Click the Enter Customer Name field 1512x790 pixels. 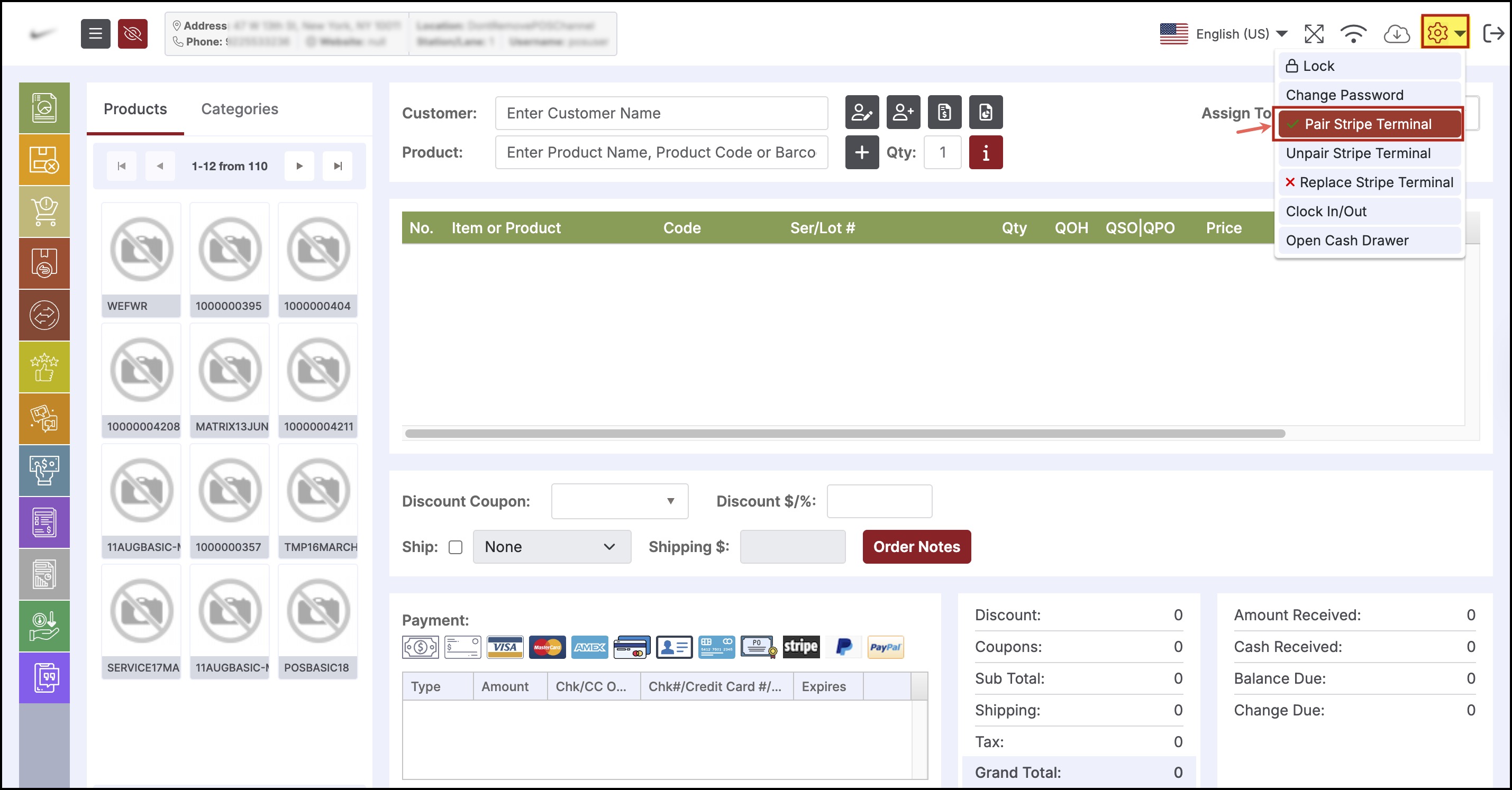point(661,113)
